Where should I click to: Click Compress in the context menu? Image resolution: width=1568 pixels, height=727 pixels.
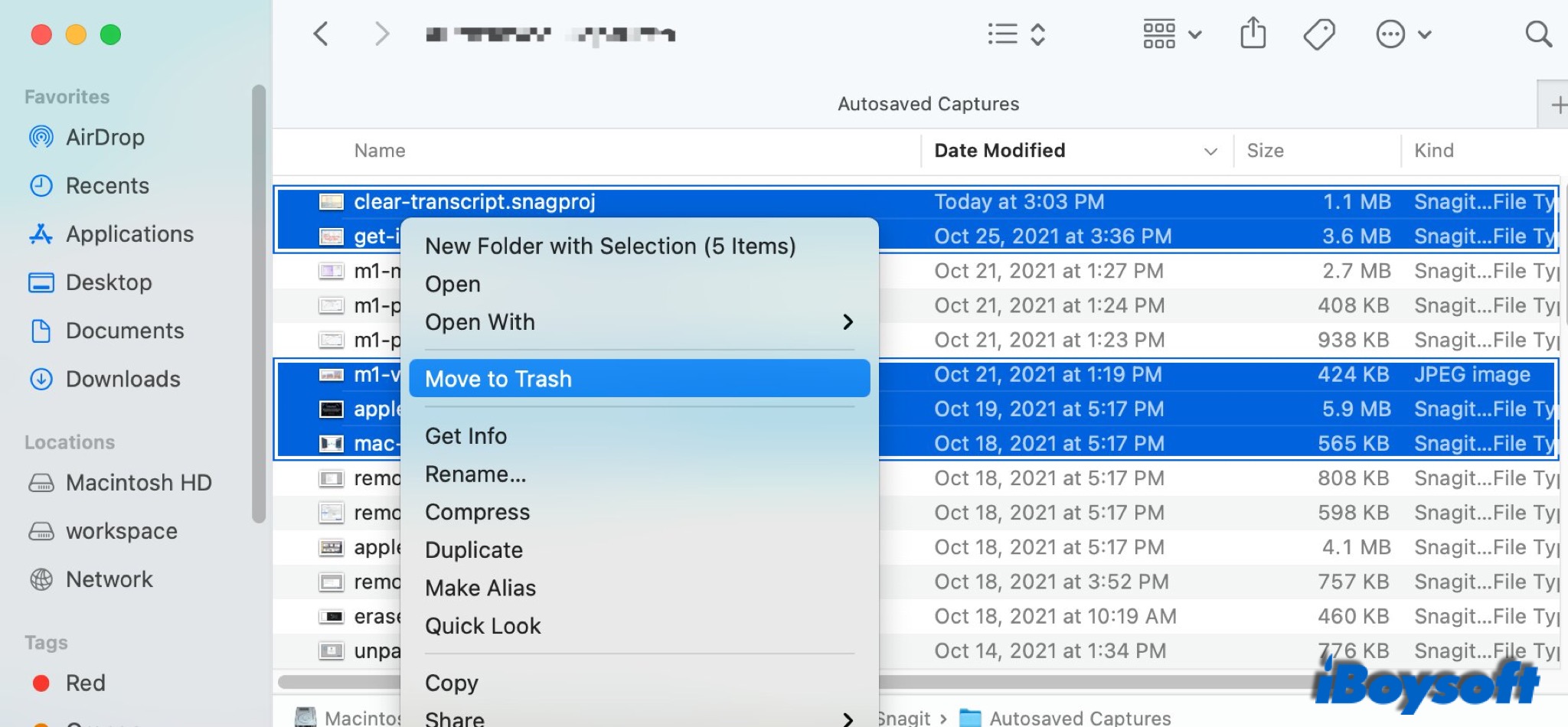pyautogui.click(x=477, y=512)
